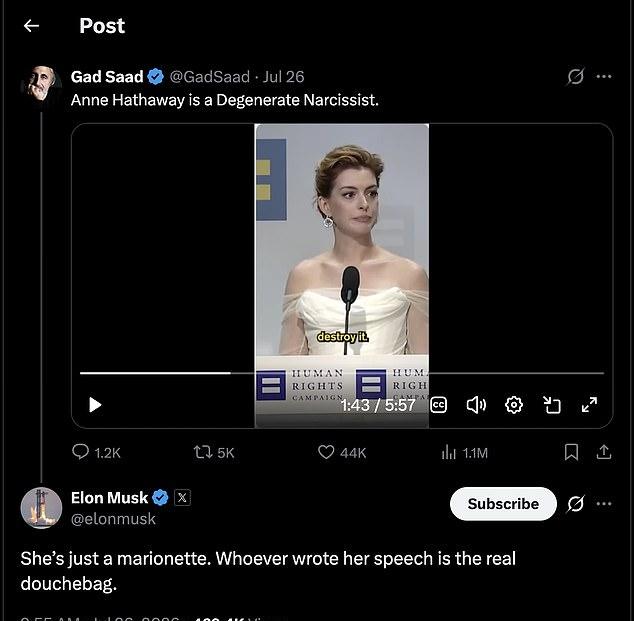Repost Gad Saad's post
This screenshot has height=621, width=634.
(214, 452)
